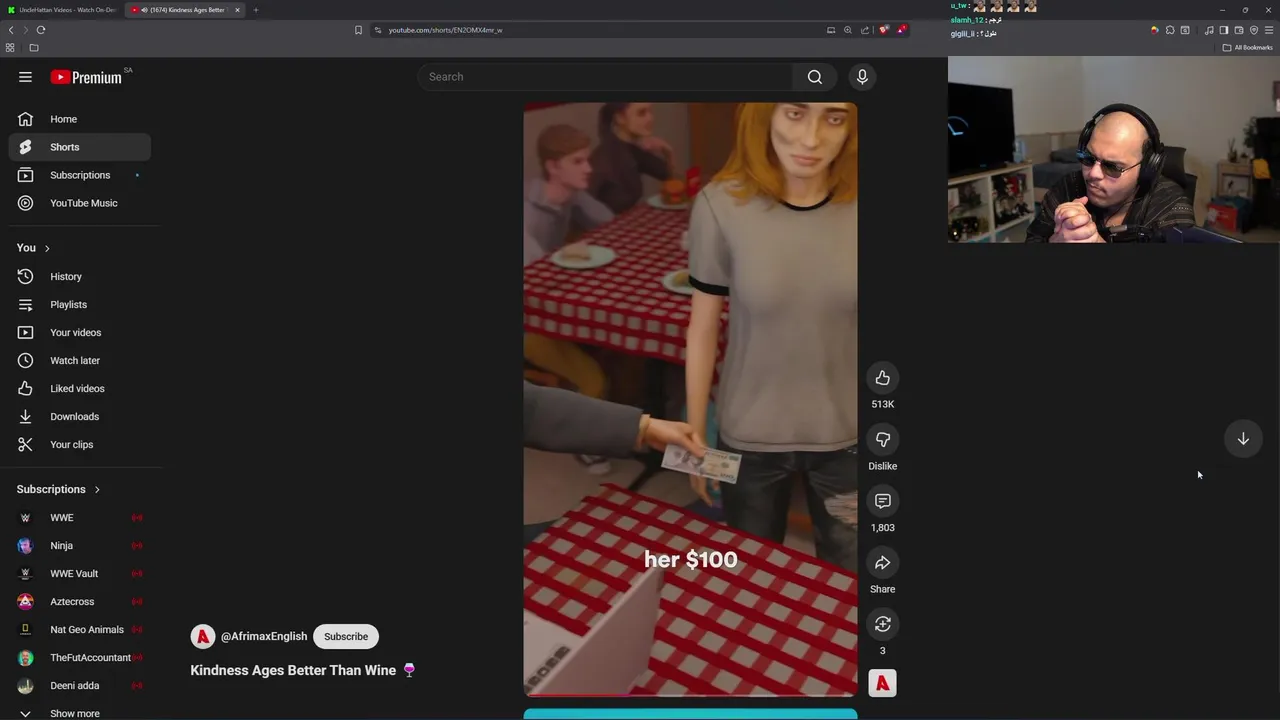Screen dimensions: 1280x720
Task: Open Your videos in the sidebar
Action: tap(80, 333)
